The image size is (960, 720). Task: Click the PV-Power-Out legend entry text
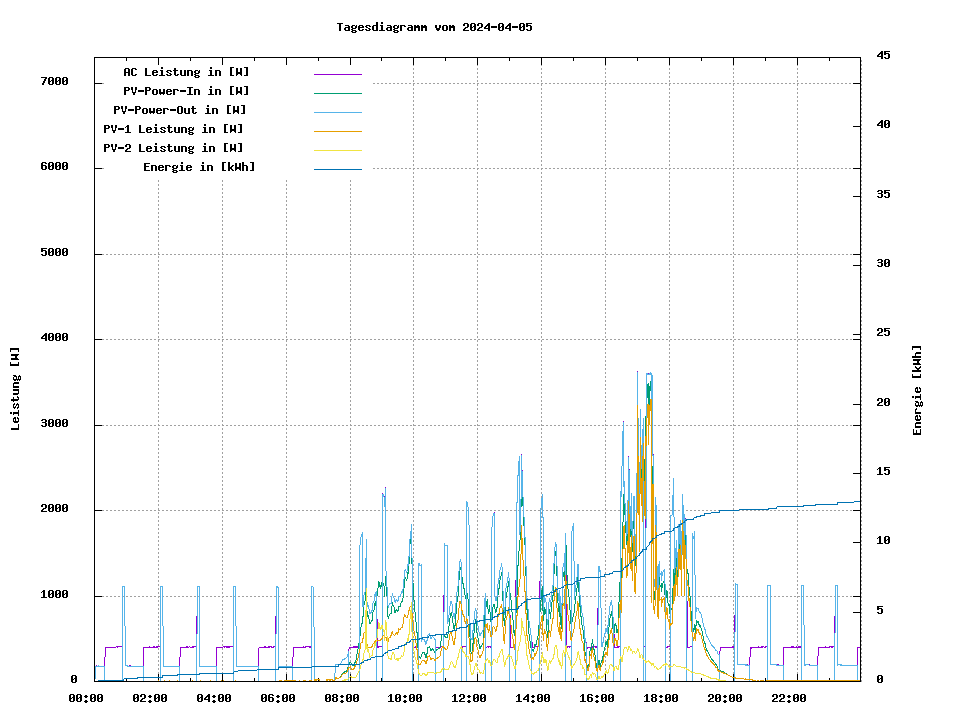coord(180,110)
